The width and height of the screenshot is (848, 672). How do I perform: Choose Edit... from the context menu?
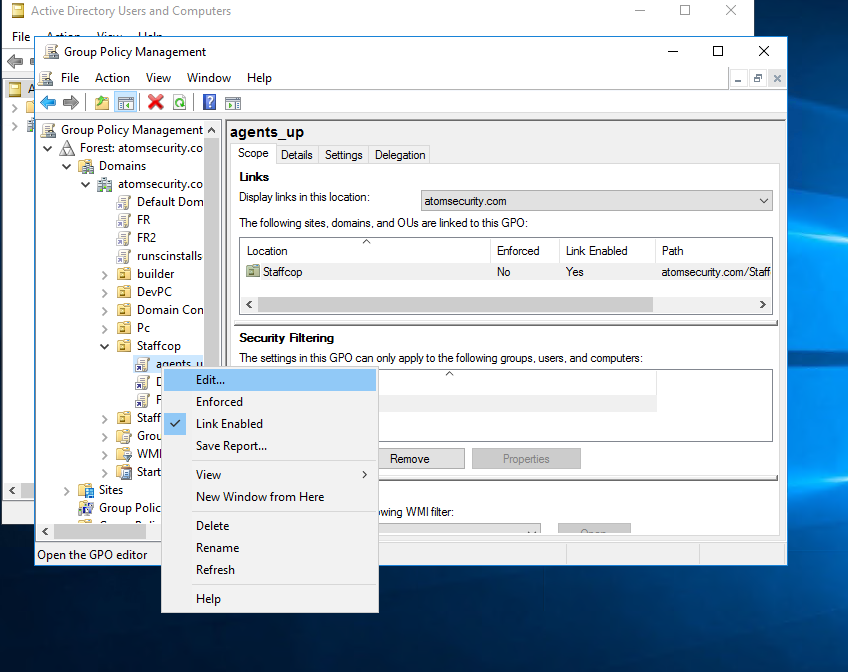coord(211,380)
